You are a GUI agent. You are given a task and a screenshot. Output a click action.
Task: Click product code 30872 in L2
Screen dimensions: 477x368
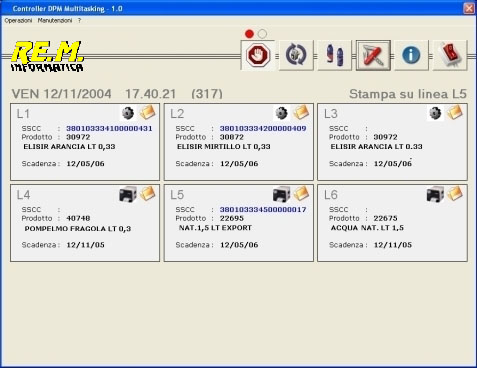tap(232, 137)
